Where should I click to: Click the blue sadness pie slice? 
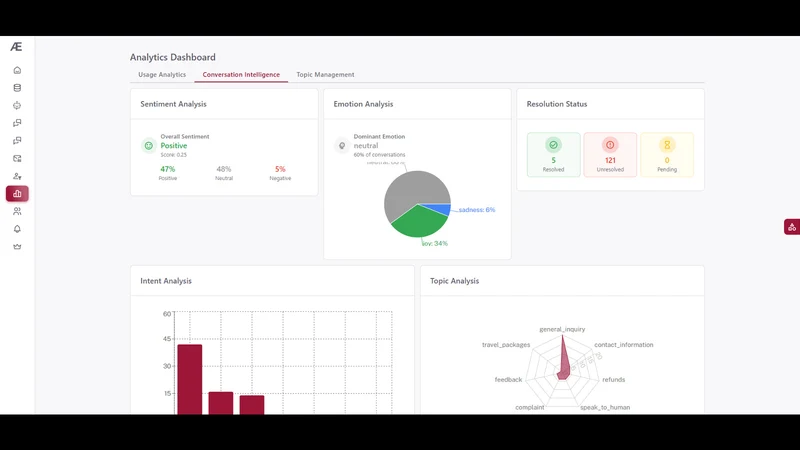(441, 209)
